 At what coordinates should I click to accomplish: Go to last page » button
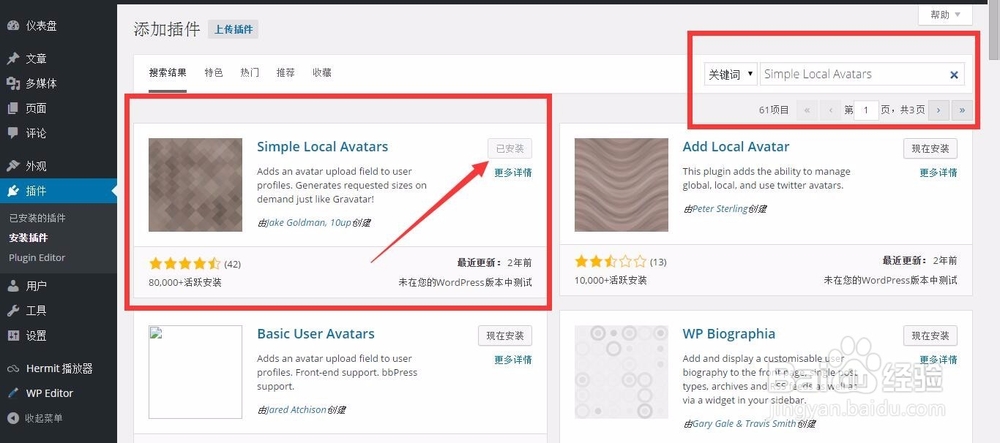962,110
